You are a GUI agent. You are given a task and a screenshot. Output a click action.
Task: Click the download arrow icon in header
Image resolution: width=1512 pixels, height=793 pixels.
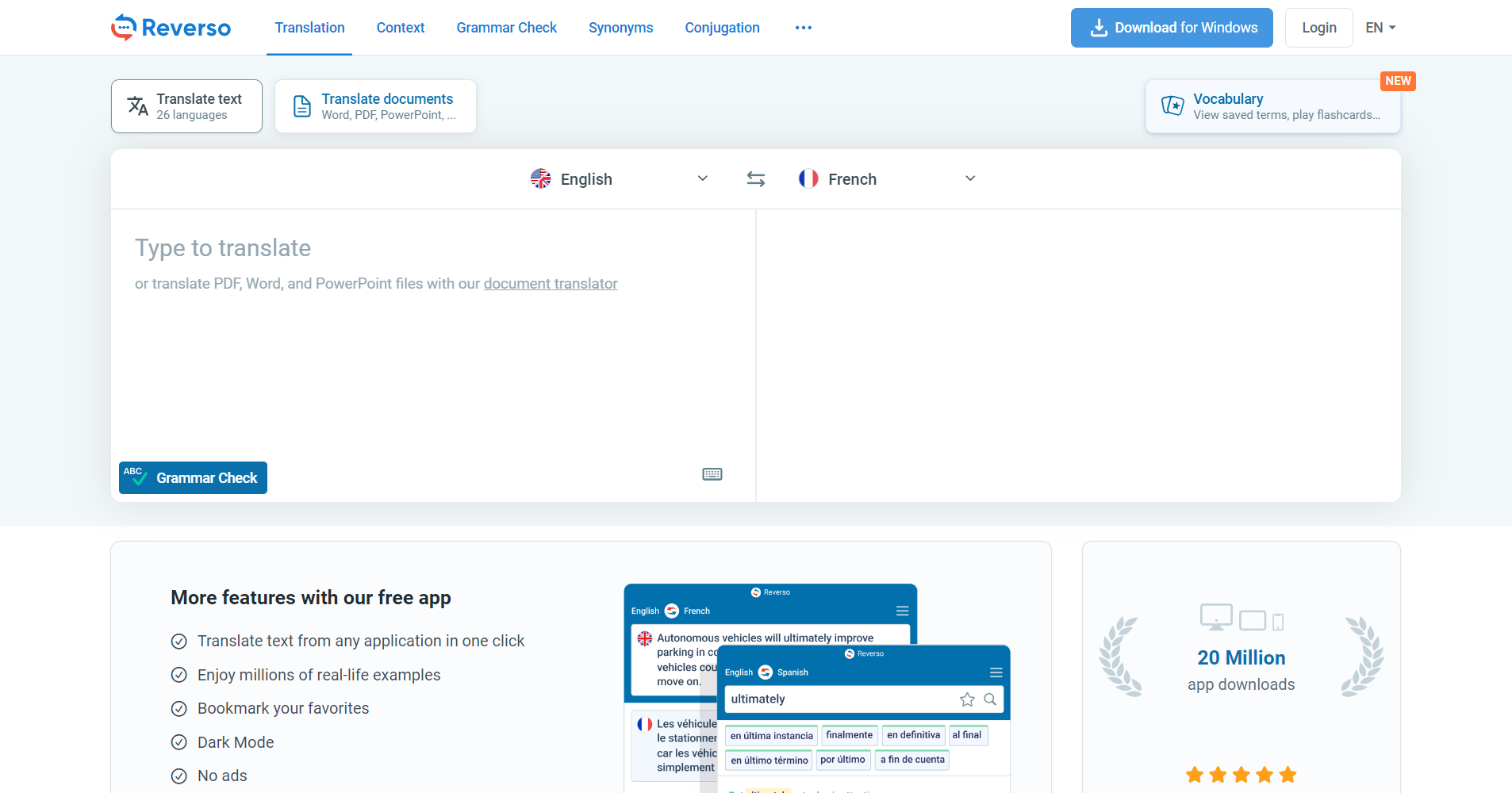click(x=1099, y=28)
